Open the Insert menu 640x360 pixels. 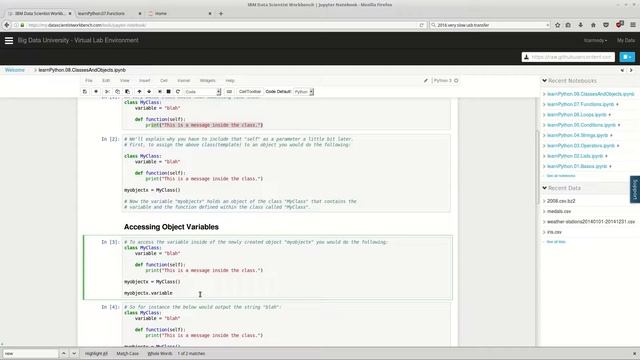tap(144, 81)
